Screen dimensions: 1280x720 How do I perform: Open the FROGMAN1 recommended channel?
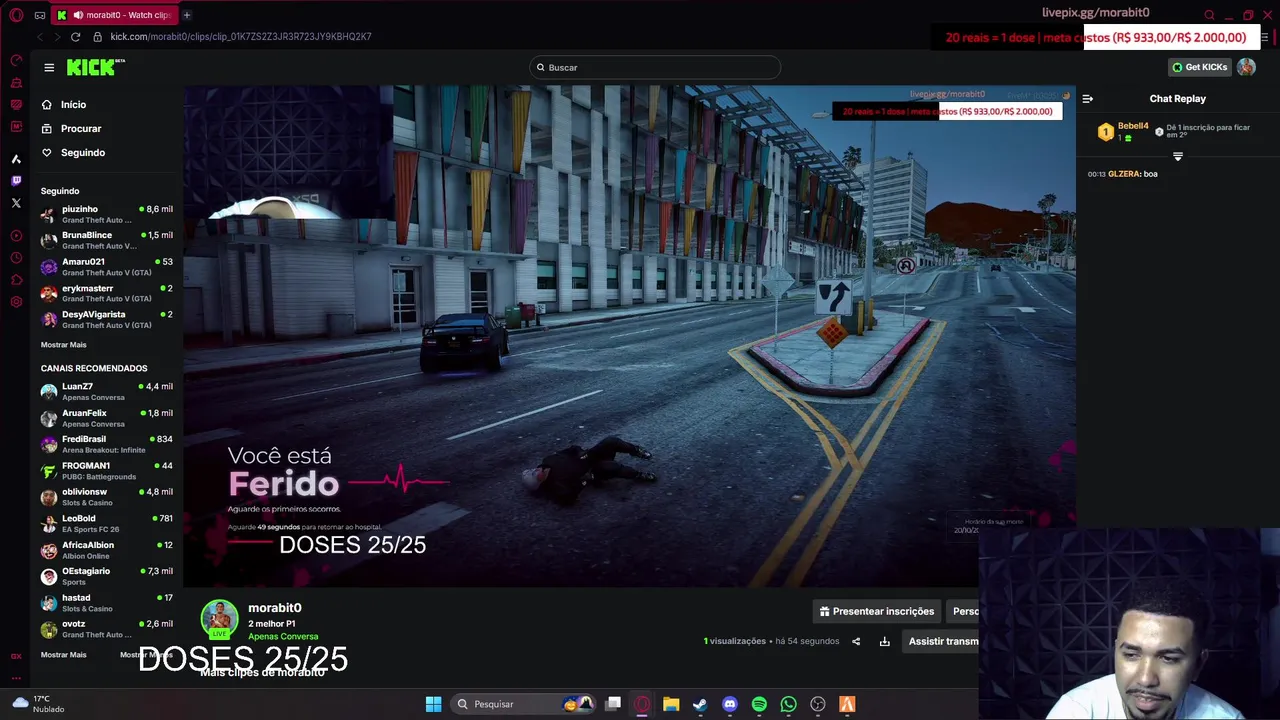click(x=106, y=470)
